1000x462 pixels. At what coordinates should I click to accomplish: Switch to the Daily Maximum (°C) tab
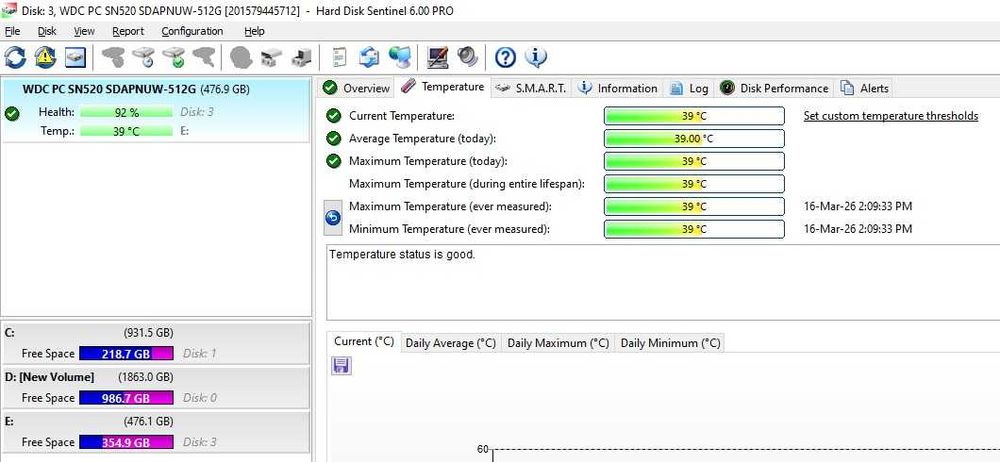point(558,343)
